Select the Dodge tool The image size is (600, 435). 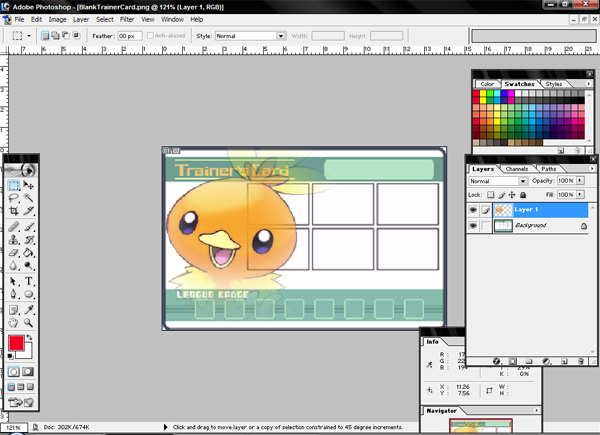click(x=28, y=266)
